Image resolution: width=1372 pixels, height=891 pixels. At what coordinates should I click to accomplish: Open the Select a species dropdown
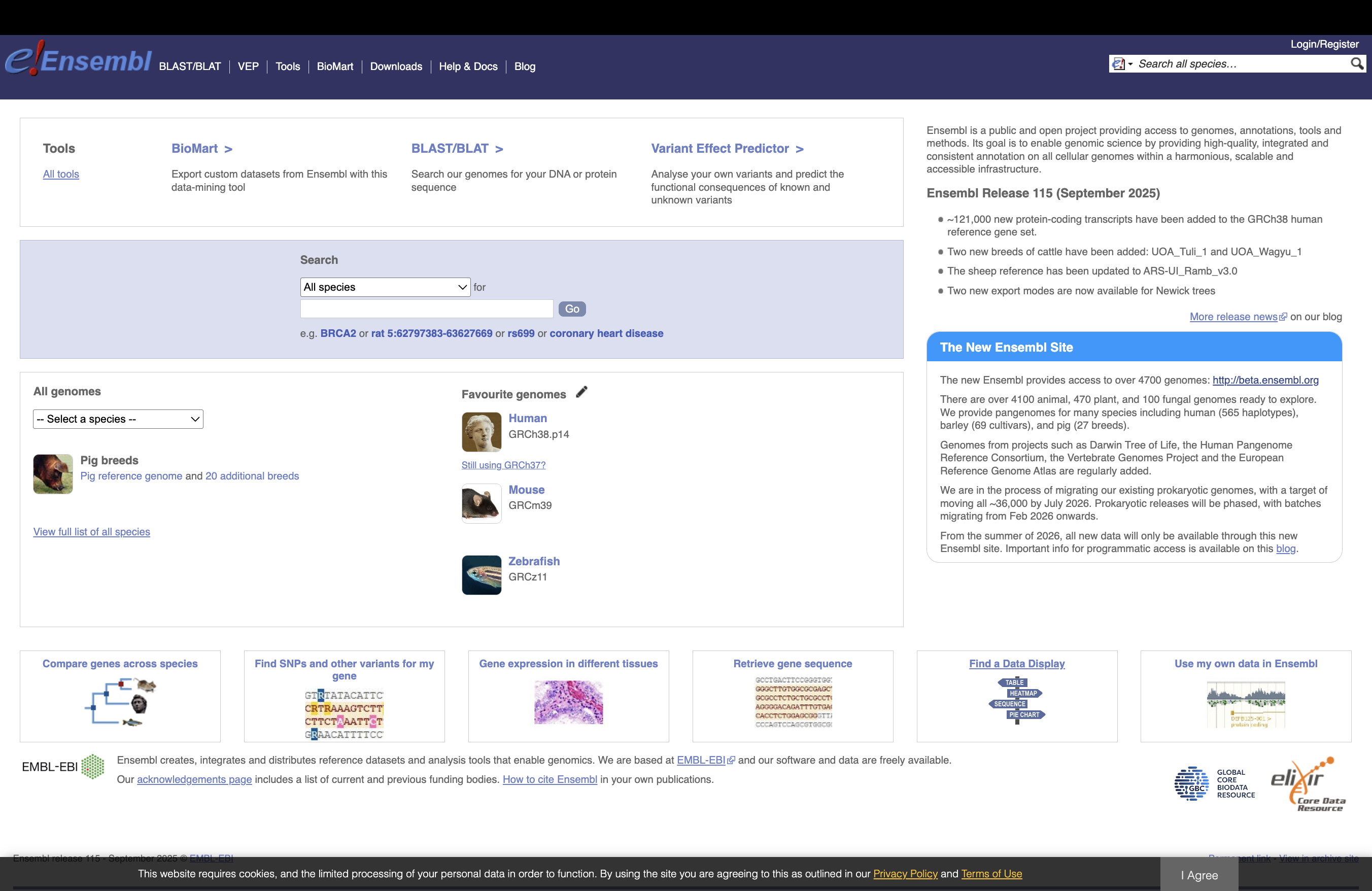tap(118, 419)
